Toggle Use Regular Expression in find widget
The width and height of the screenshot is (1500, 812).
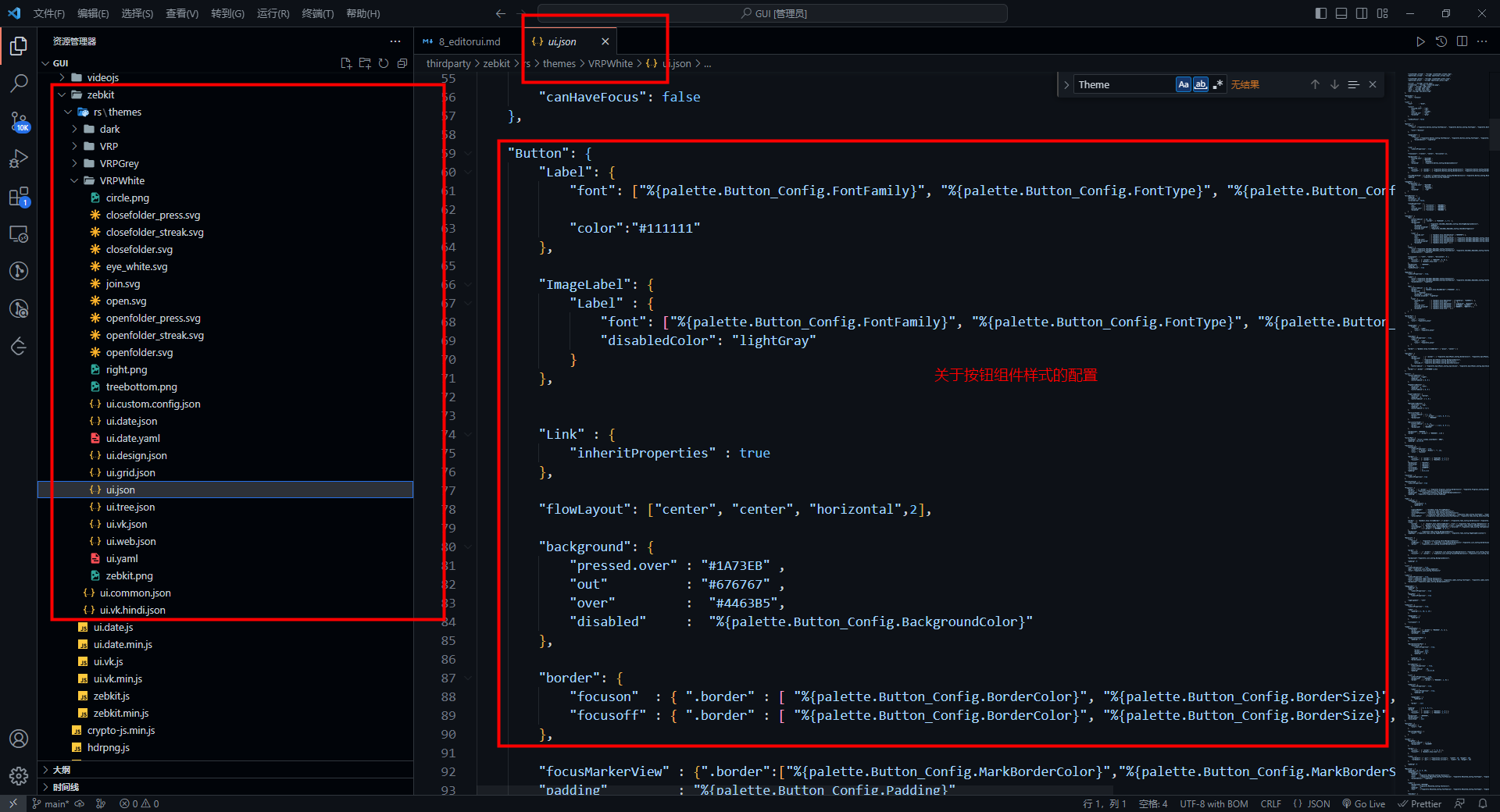click(x=1218, y=84)
